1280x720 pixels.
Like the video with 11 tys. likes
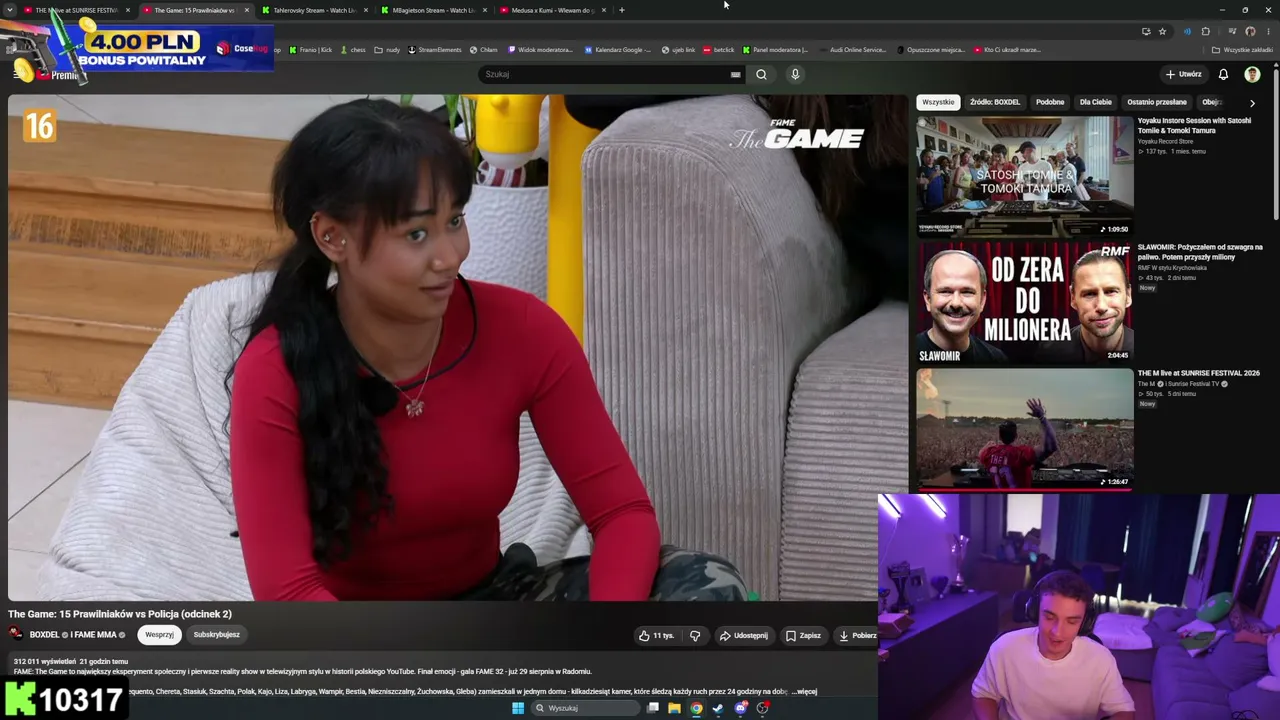(656, 635)
